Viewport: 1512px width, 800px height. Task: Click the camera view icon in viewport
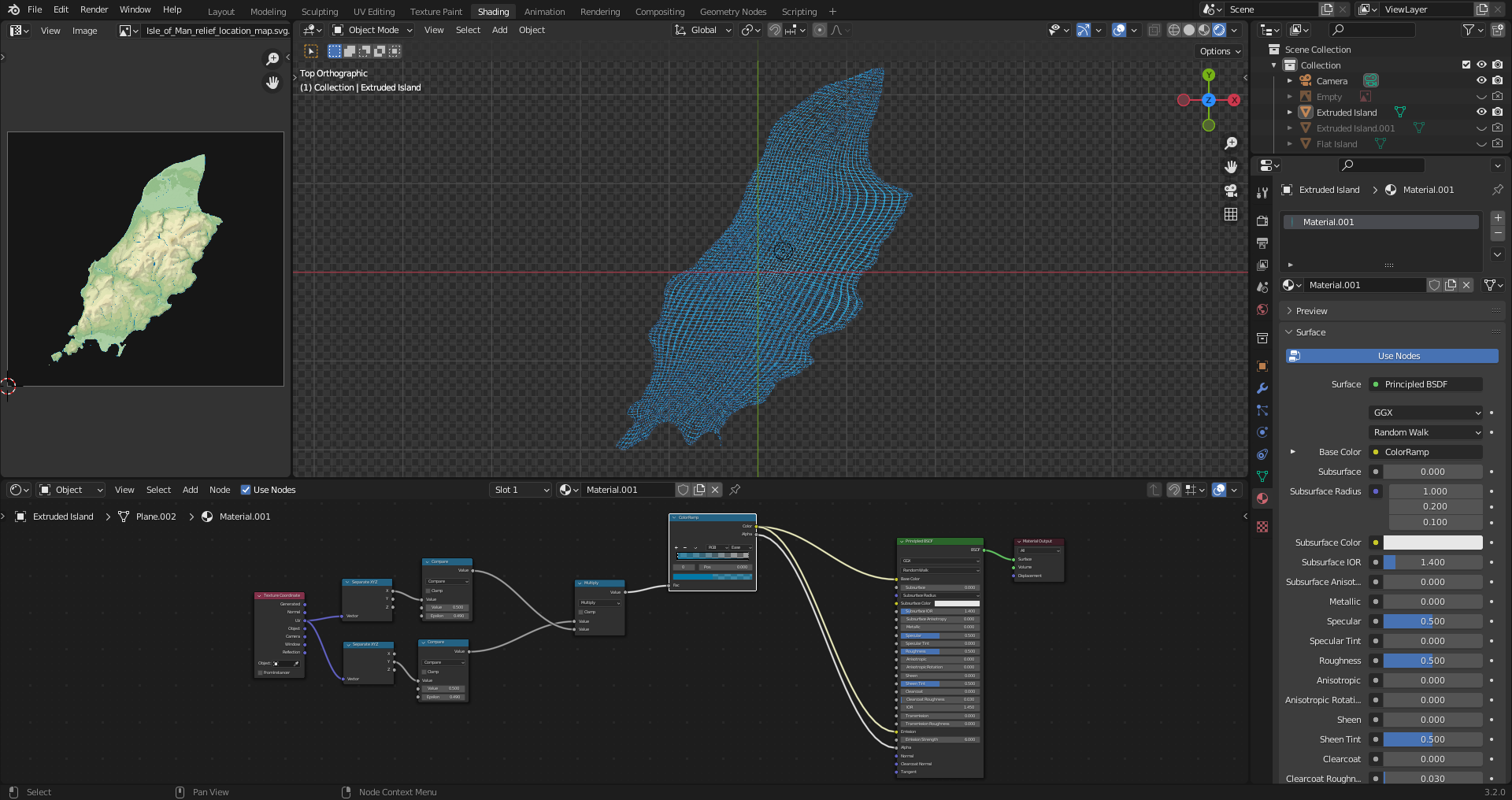(x=1230, y=191)
